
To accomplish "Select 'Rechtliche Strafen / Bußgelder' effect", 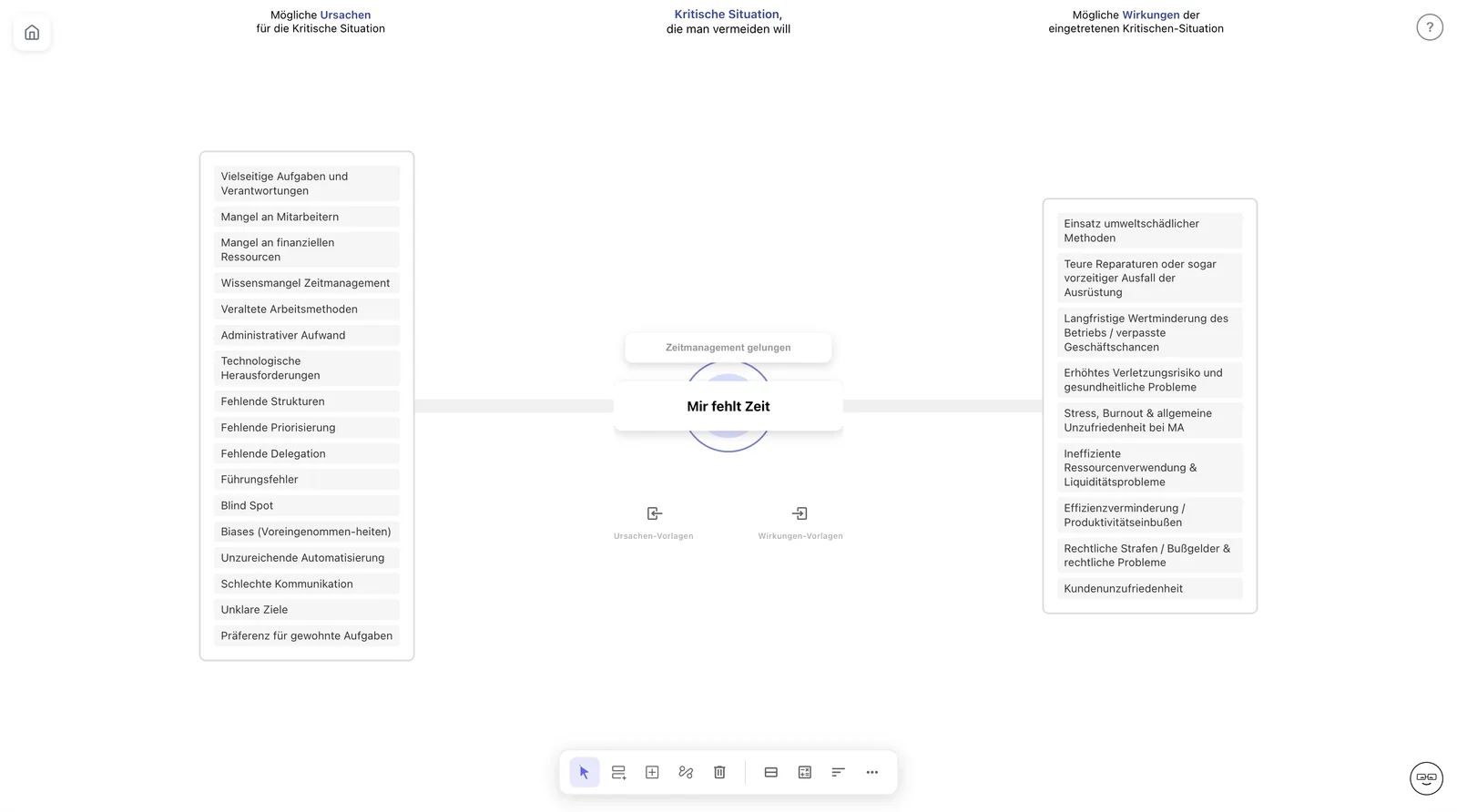I will 1150,555.
